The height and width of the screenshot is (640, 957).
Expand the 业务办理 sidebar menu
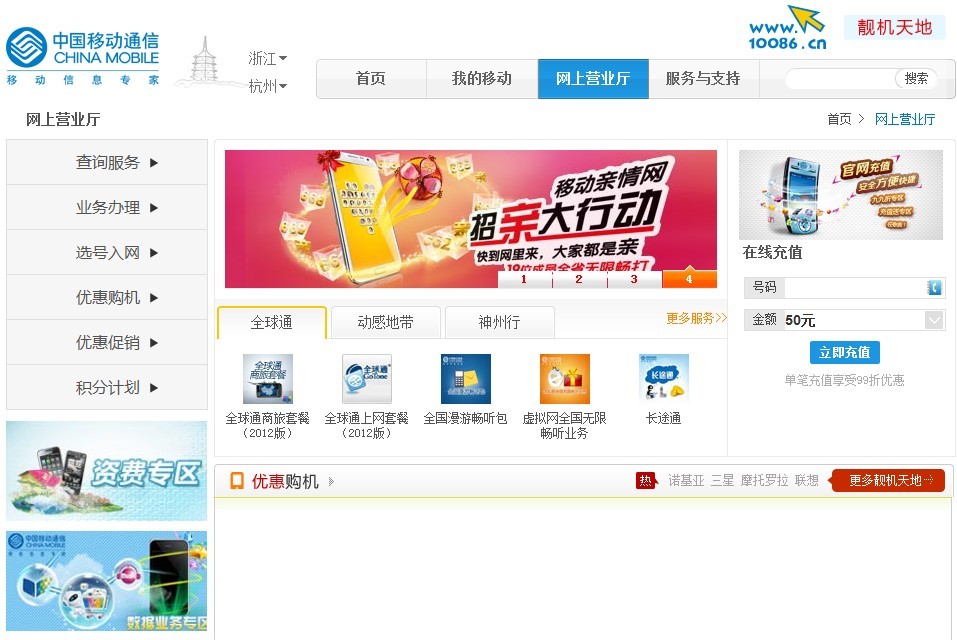(x=107, y=207)
